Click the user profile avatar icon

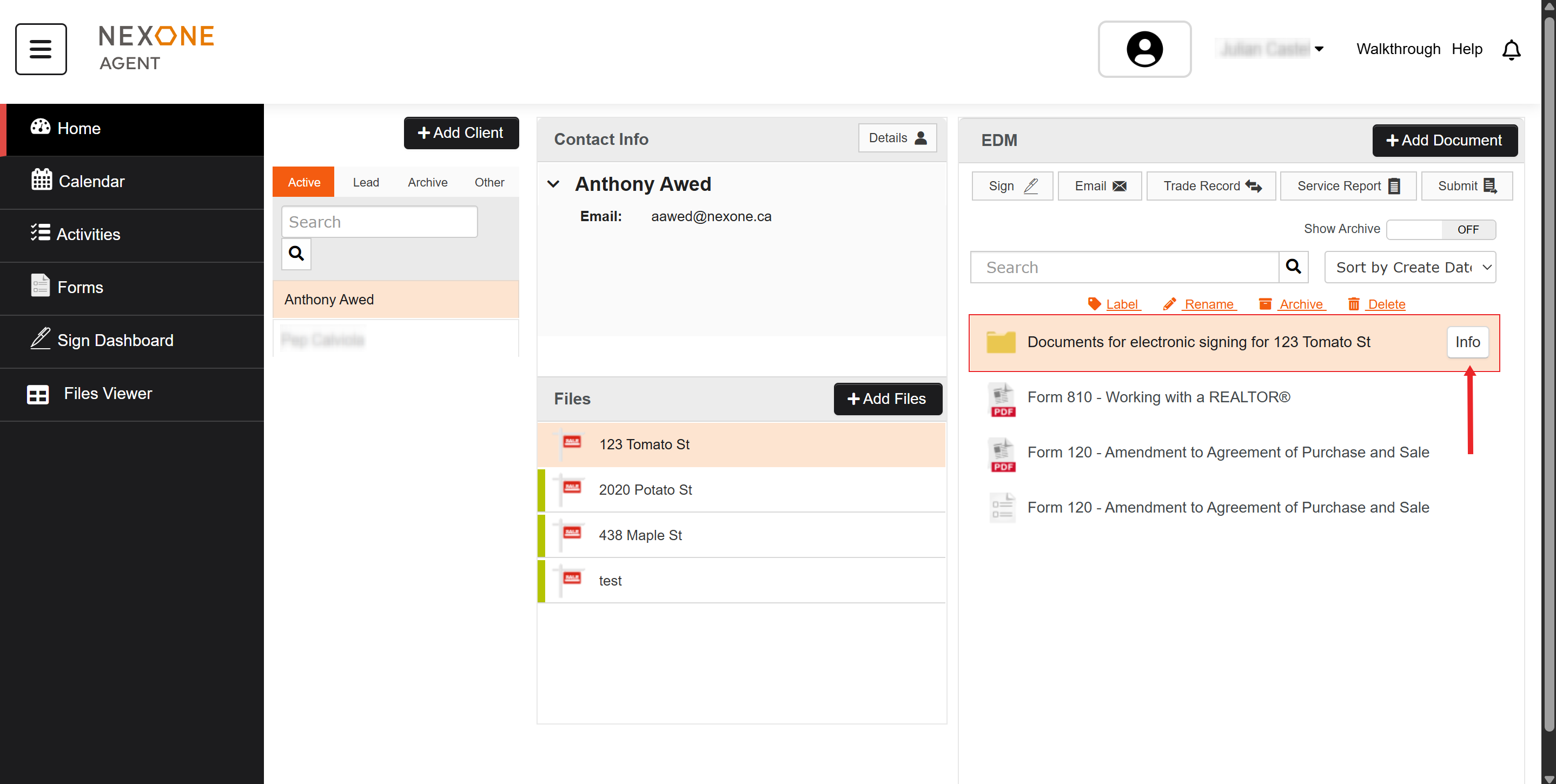pos(1143,49)
